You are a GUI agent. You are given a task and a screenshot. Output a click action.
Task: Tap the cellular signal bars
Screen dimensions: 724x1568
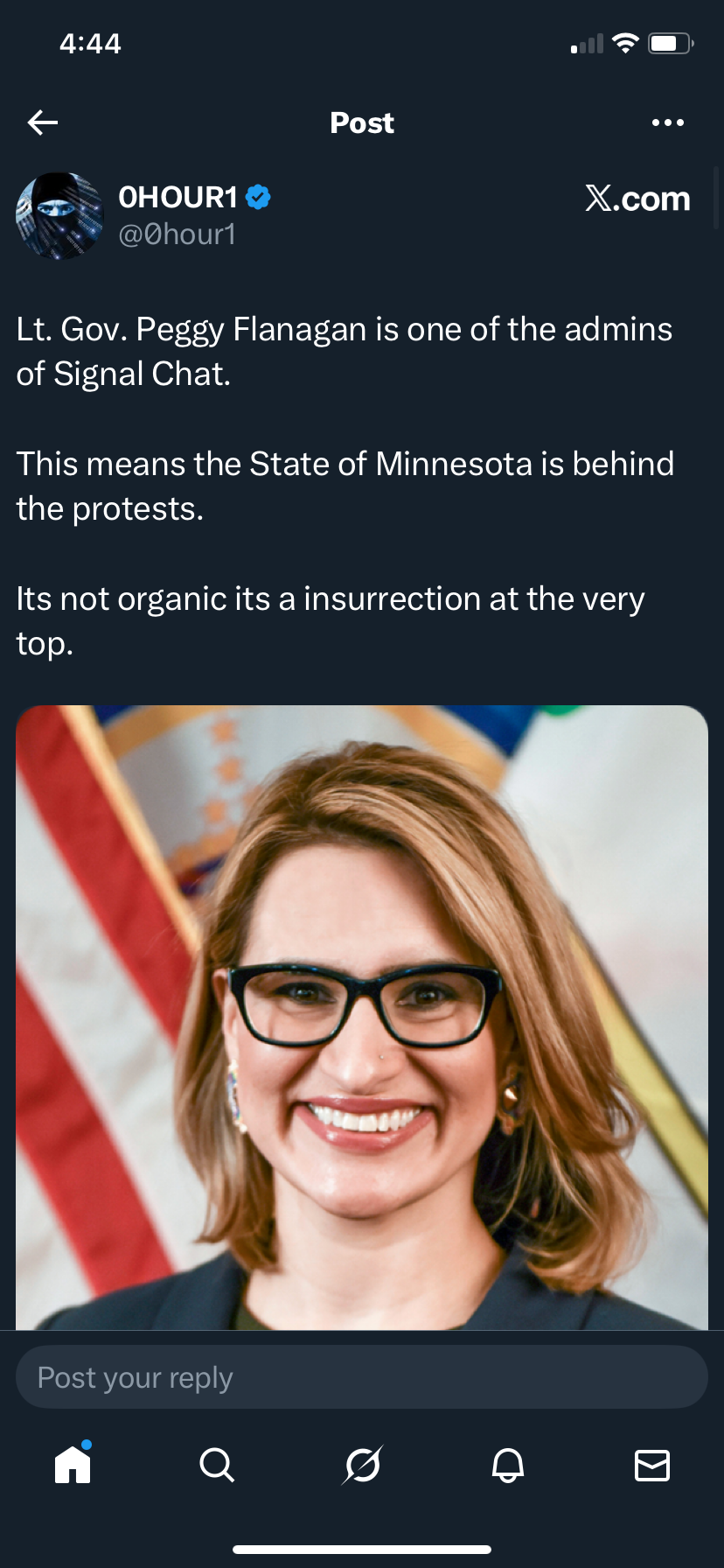click(587, 44)
